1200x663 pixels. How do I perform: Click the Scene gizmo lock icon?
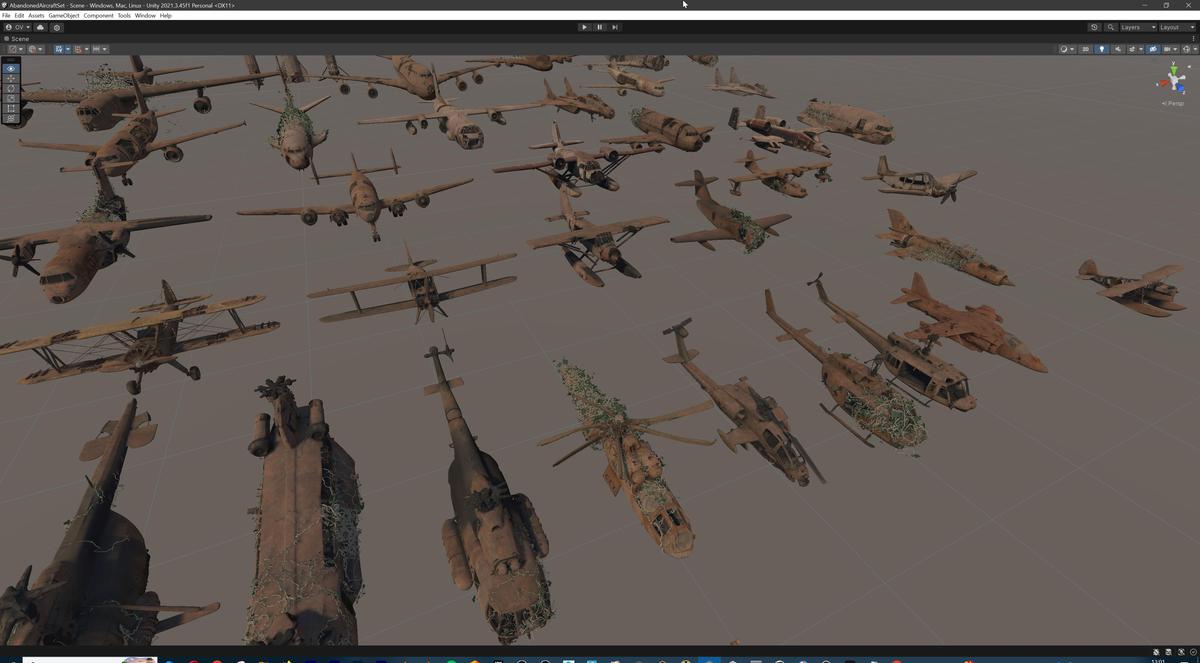pyautogui.click(x=1189, y=66)
